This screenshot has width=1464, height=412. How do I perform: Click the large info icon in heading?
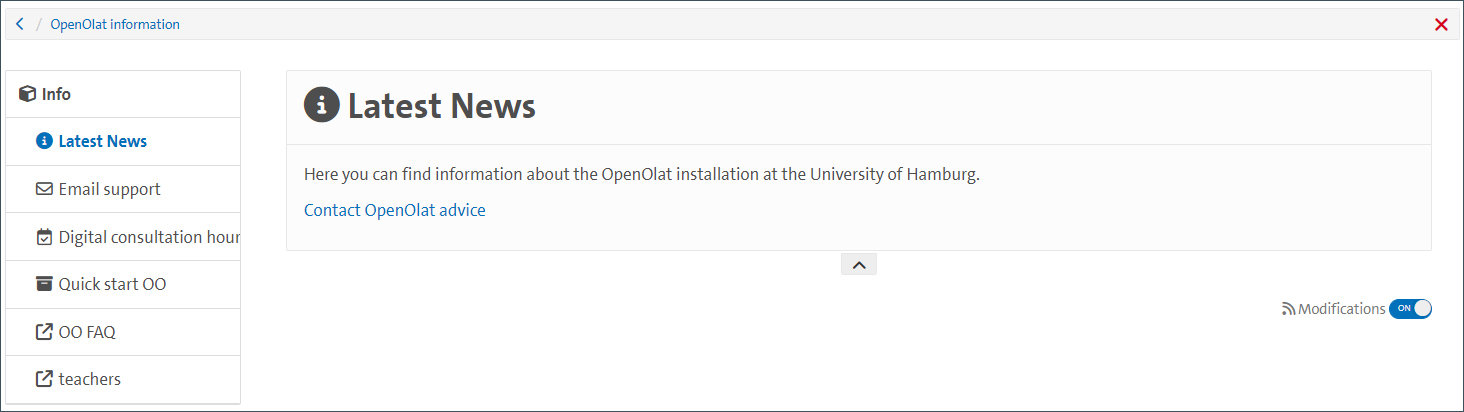click(x=322, y=105)
